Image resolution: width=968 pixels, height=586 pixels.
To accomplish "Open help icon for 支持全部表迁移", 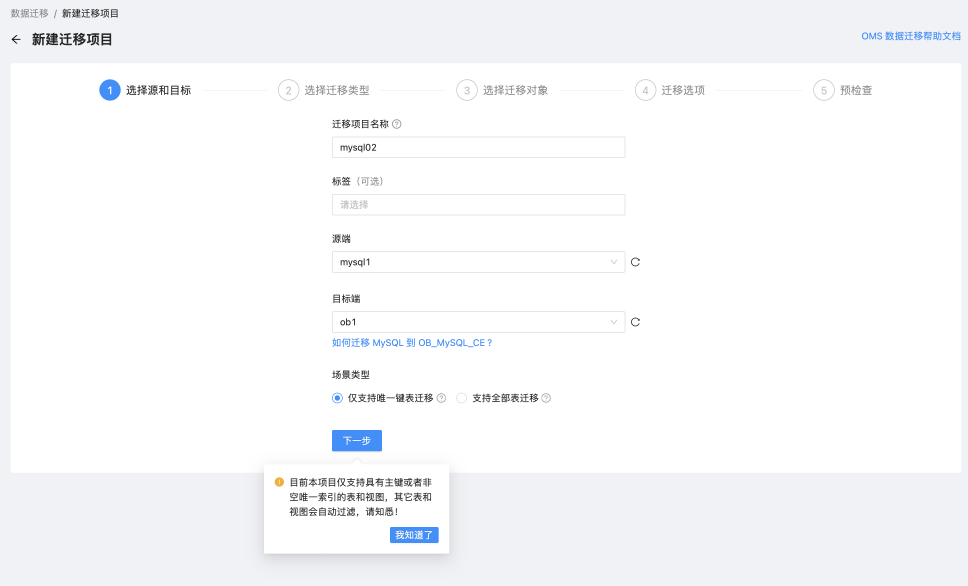I will click(x=546, y=398).
